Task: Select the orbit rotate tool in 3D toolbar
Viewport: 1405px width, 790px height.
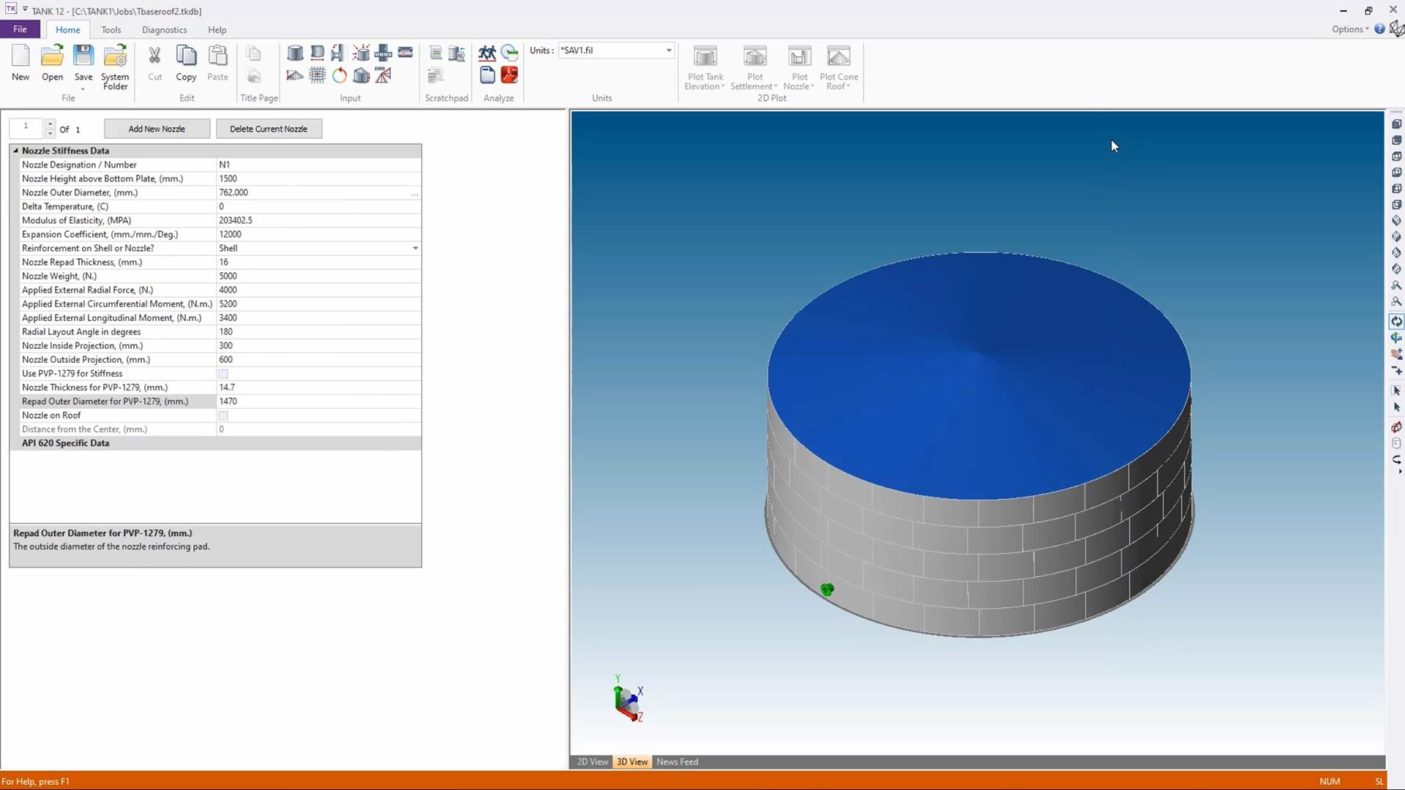Action: (x=1396, y=321)
